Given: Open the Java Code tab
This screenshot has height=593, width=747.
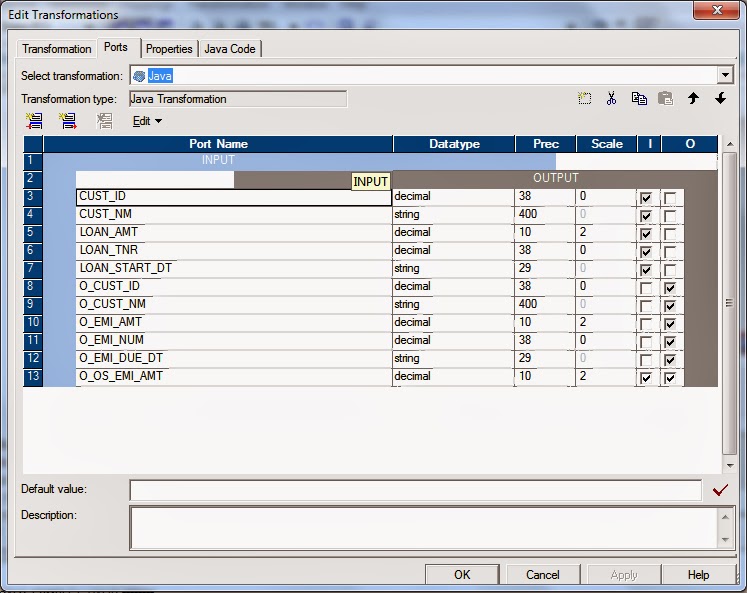Looking at the screenshot, I should pos(230,49).
